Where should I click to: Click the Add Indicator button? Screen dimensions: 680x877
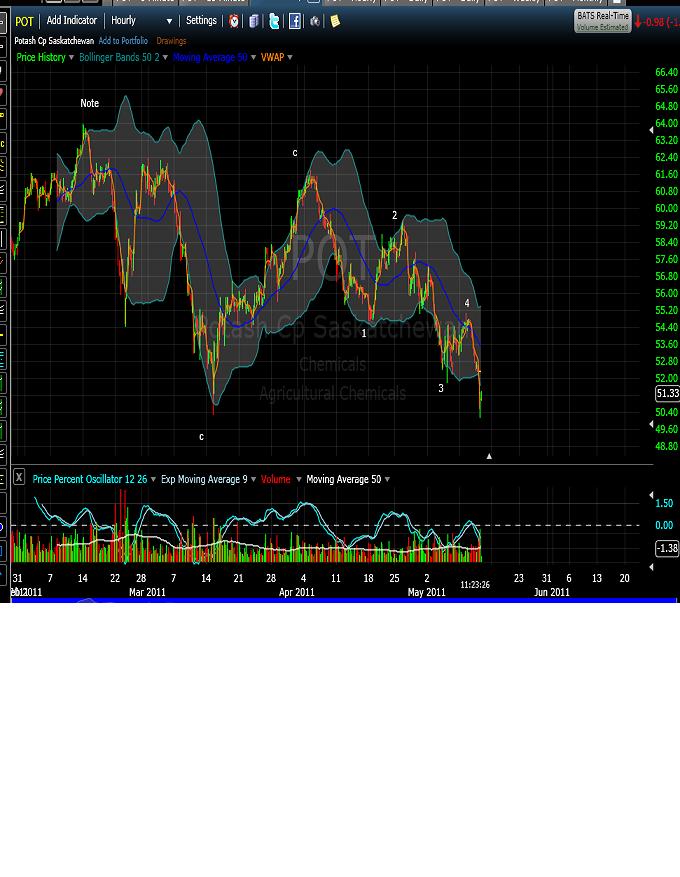point(72,21)
